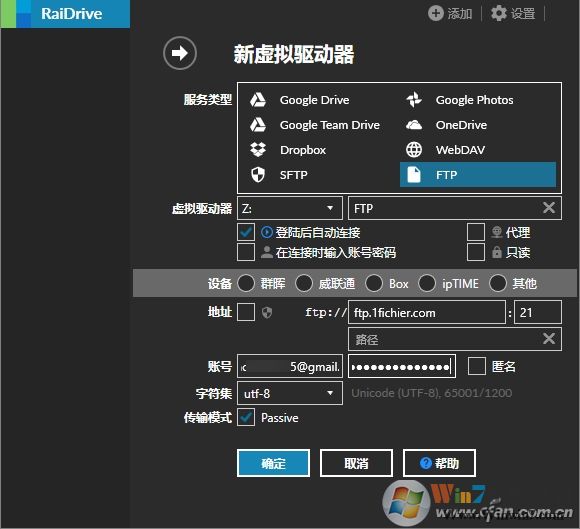Image resolution: width=580 pixels, height=529 pixels.
Task: Select the Dropbox icon
Action: point(258,150)
